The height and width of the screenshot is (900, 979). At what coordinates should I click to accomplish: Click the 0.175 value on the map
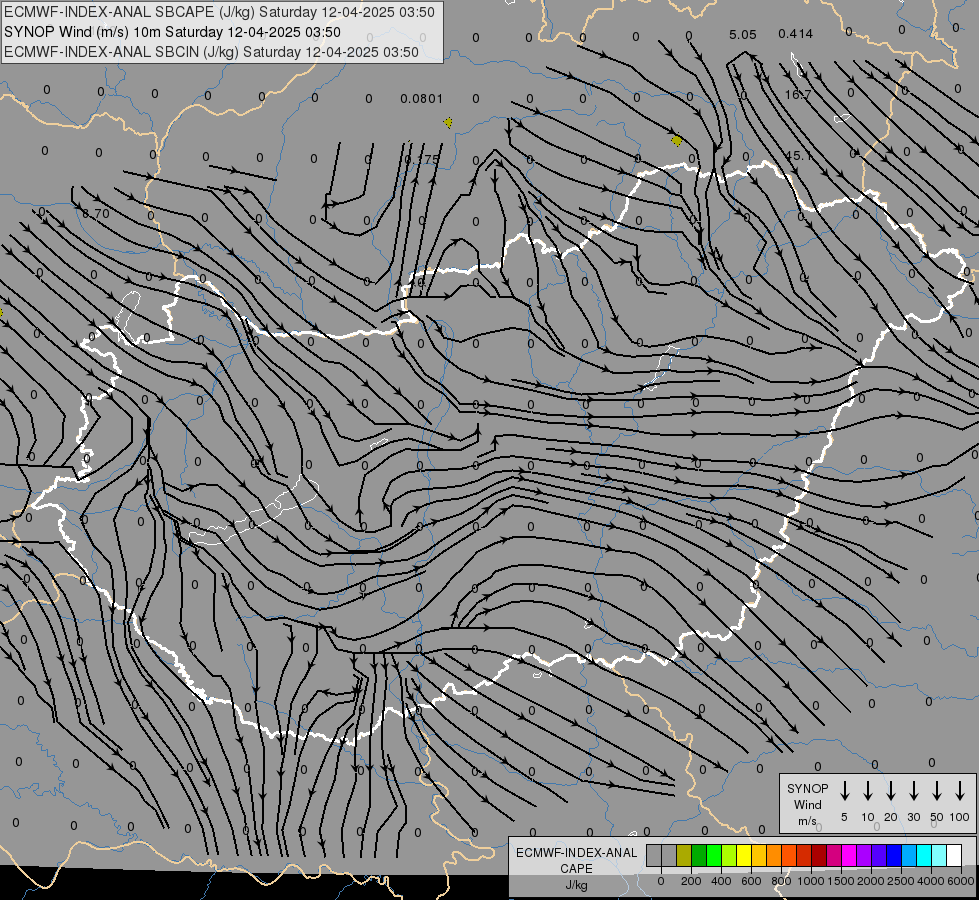tap(422, 160)
